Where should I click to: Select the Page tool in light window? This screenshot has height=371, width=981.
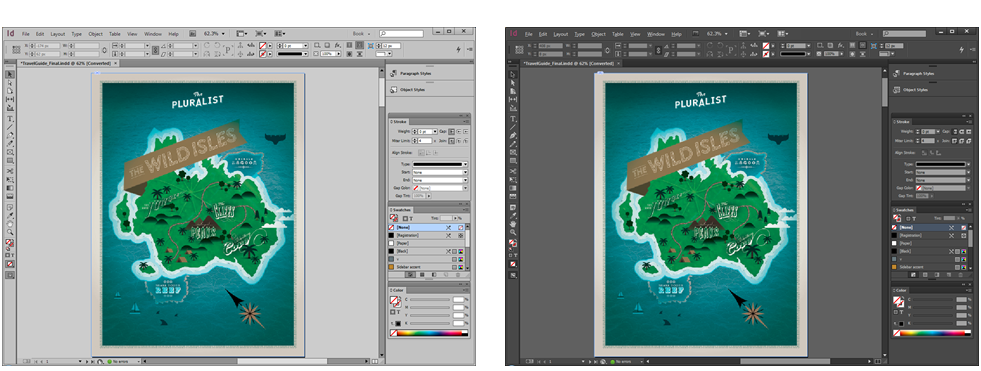(10, 91)
